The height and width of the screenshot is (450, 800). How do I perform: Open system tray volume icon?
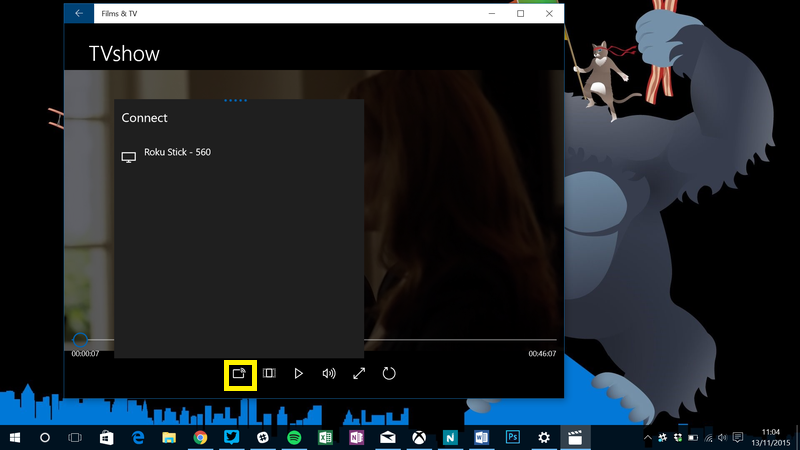pos(722,438)
